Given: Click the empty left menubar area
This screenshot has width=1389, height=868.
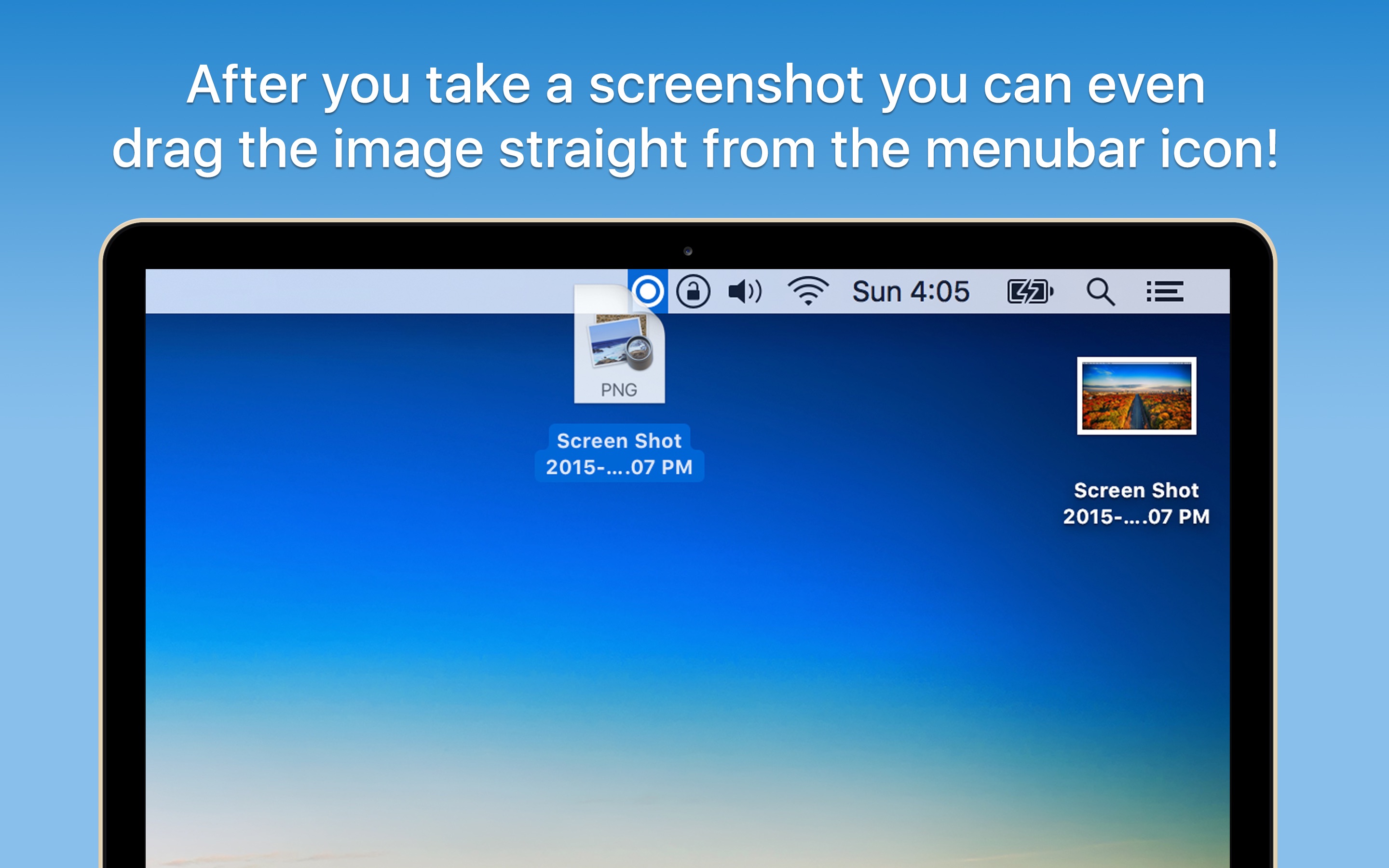Looking at the screenshot, I should (x=356, y=291).
